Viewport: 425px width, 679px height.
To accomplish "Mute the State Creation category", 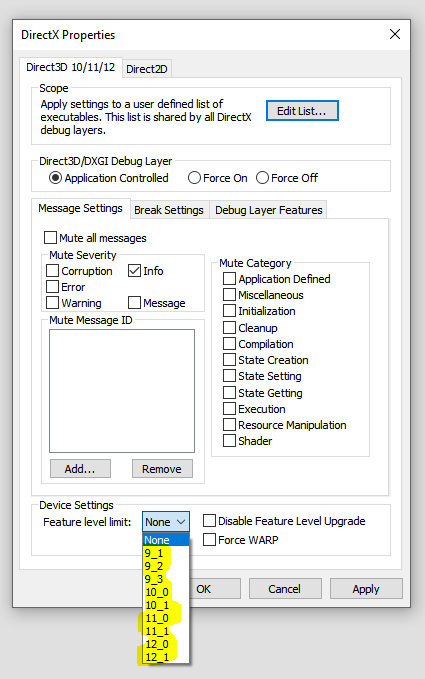I will (229, 360).
